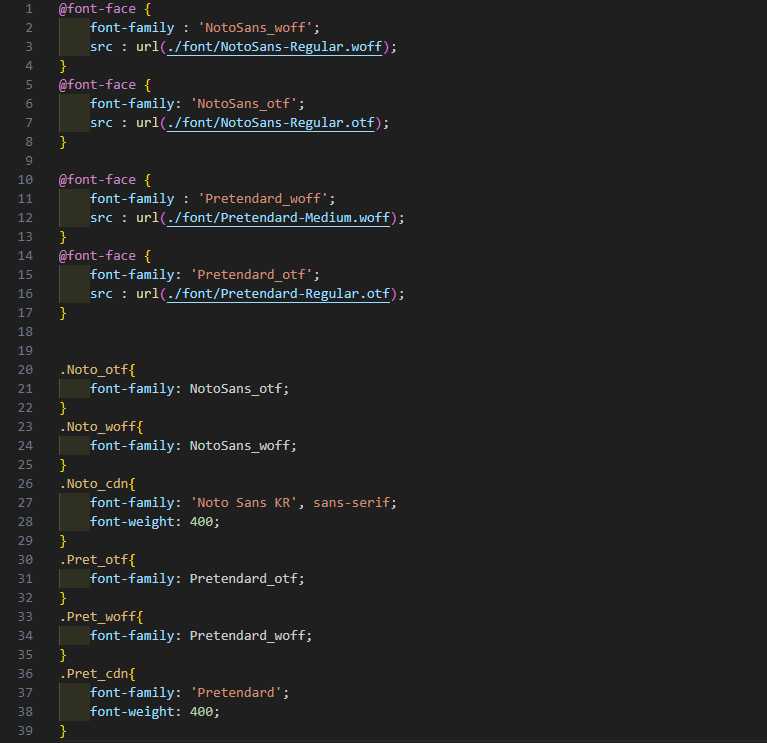The image size is (767, 743).
Task: Click line number 1 in the gutter
Action: [29, 9]
